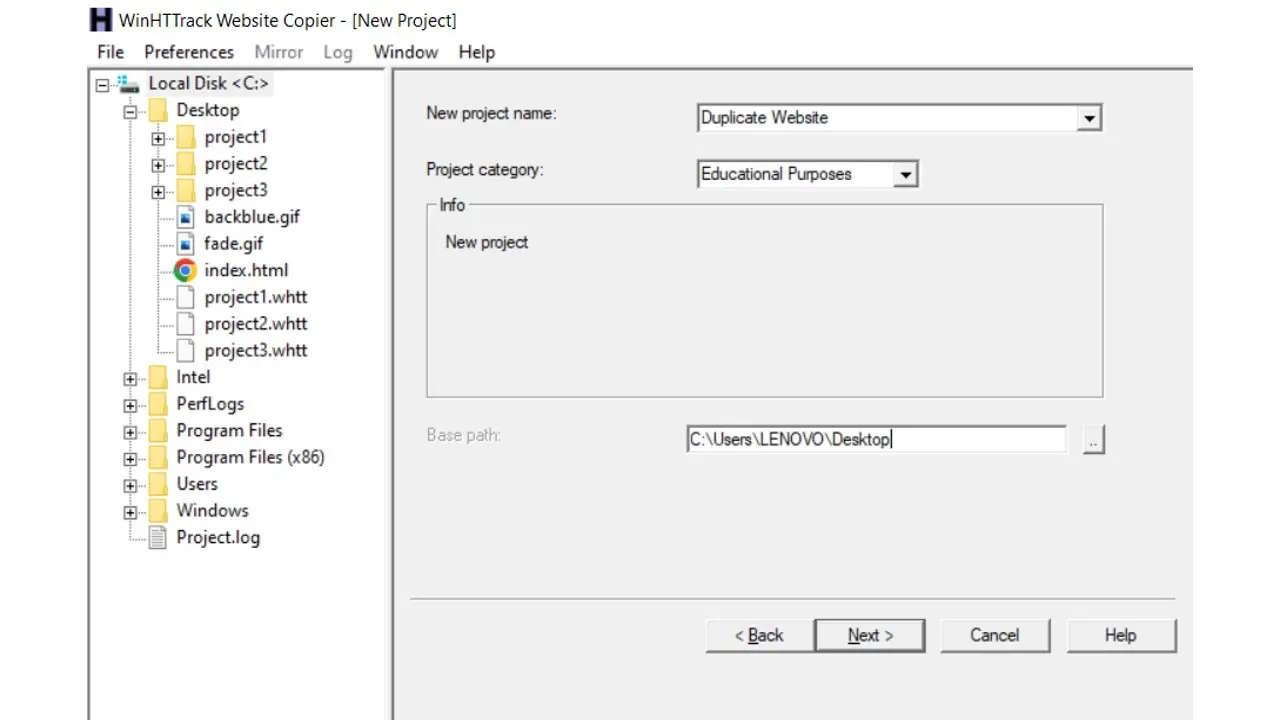This screenshot has height=720, width=1280.
Task: Expand the Users folder node
Action: coord(130,486)
